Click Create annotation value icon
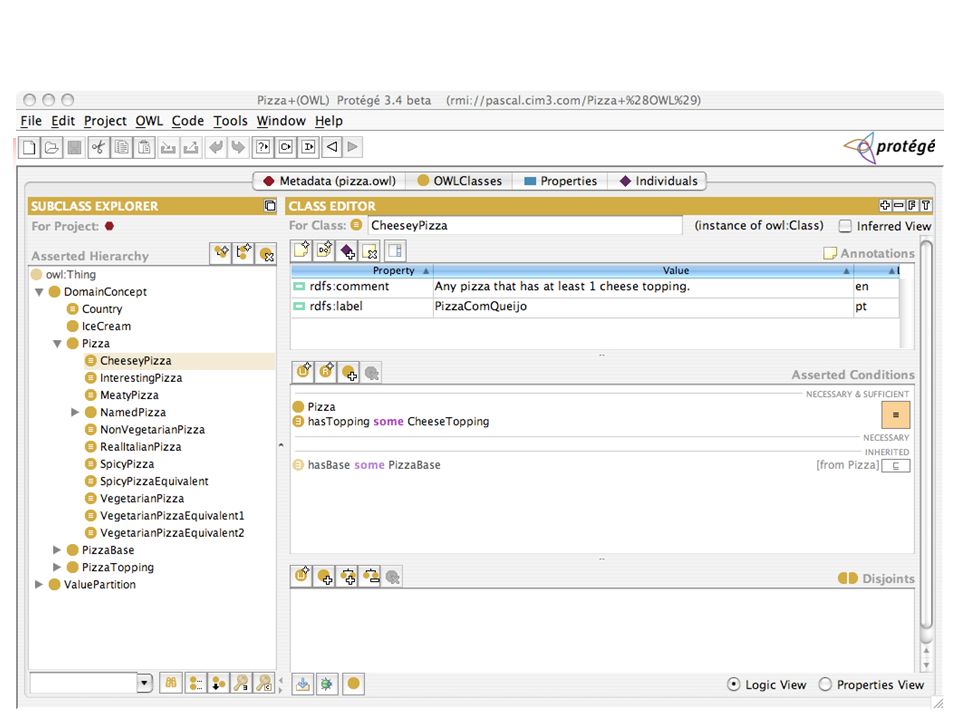Viewport: 960px width, 720px height. 302,250
